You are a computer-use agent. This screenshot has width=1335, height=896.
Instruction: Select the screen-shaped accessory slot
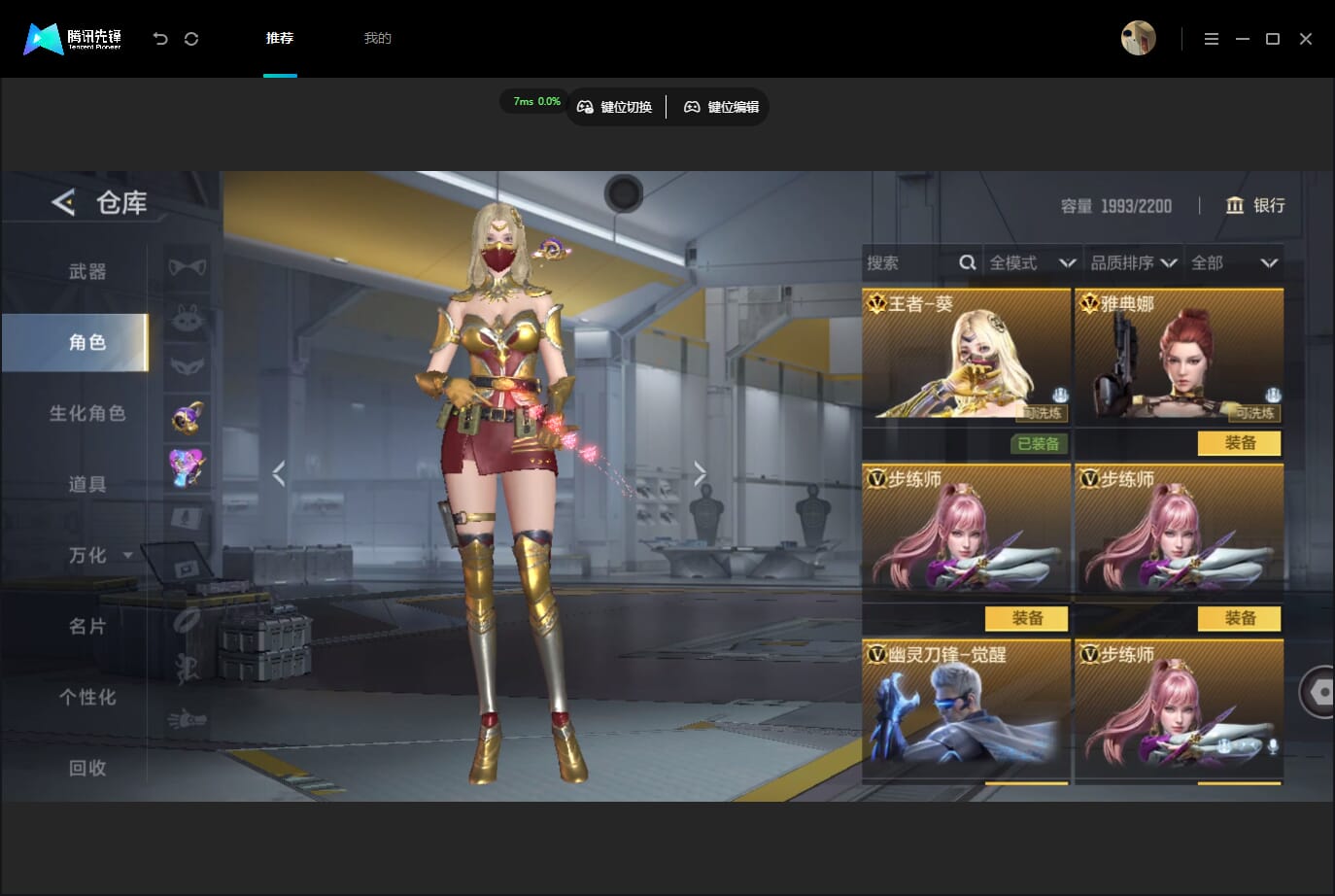pyautogui.click(x=188, y=568)
